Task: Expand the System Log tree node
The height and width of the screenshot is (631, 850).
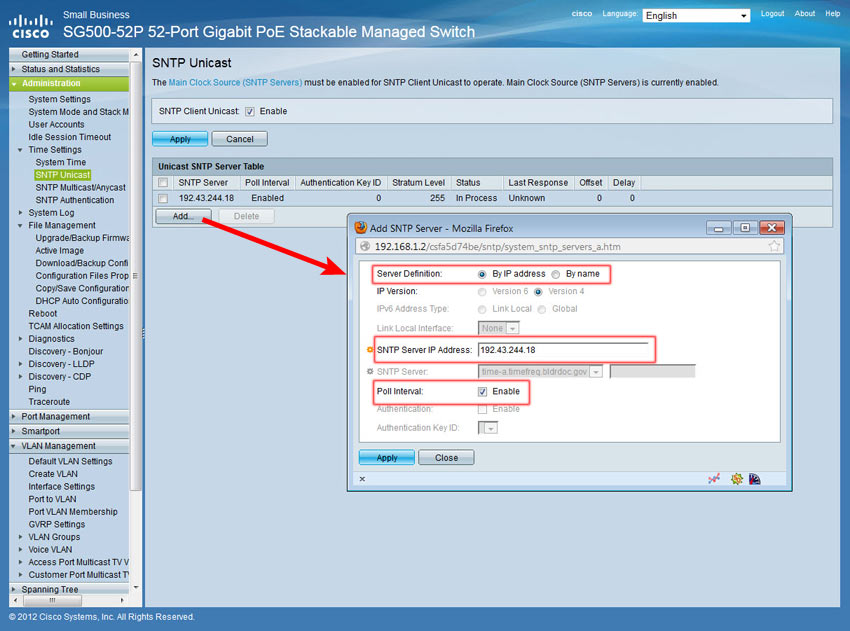Action: [21, 213]
